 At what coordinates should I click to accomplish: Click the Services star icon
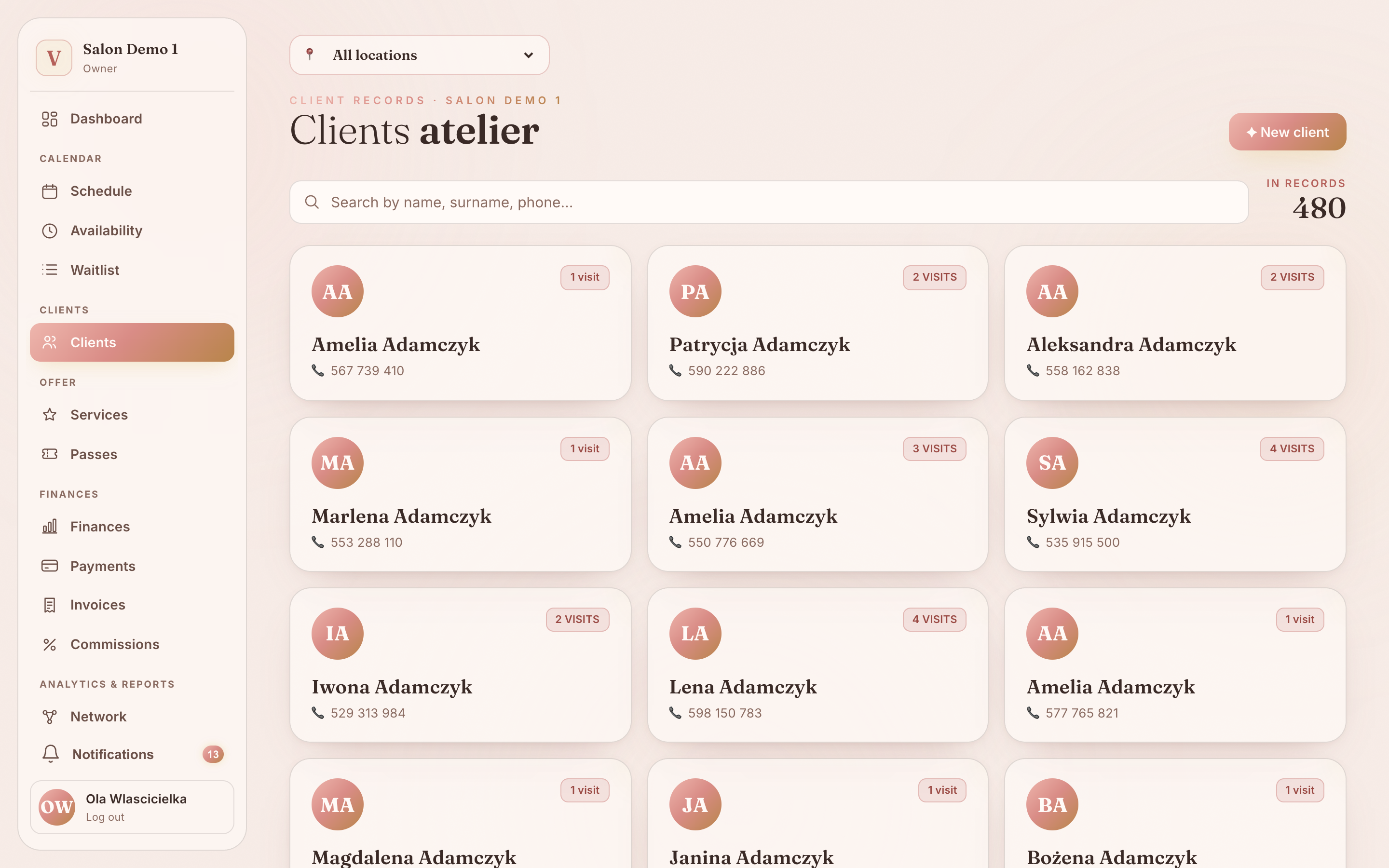(49, 415)
